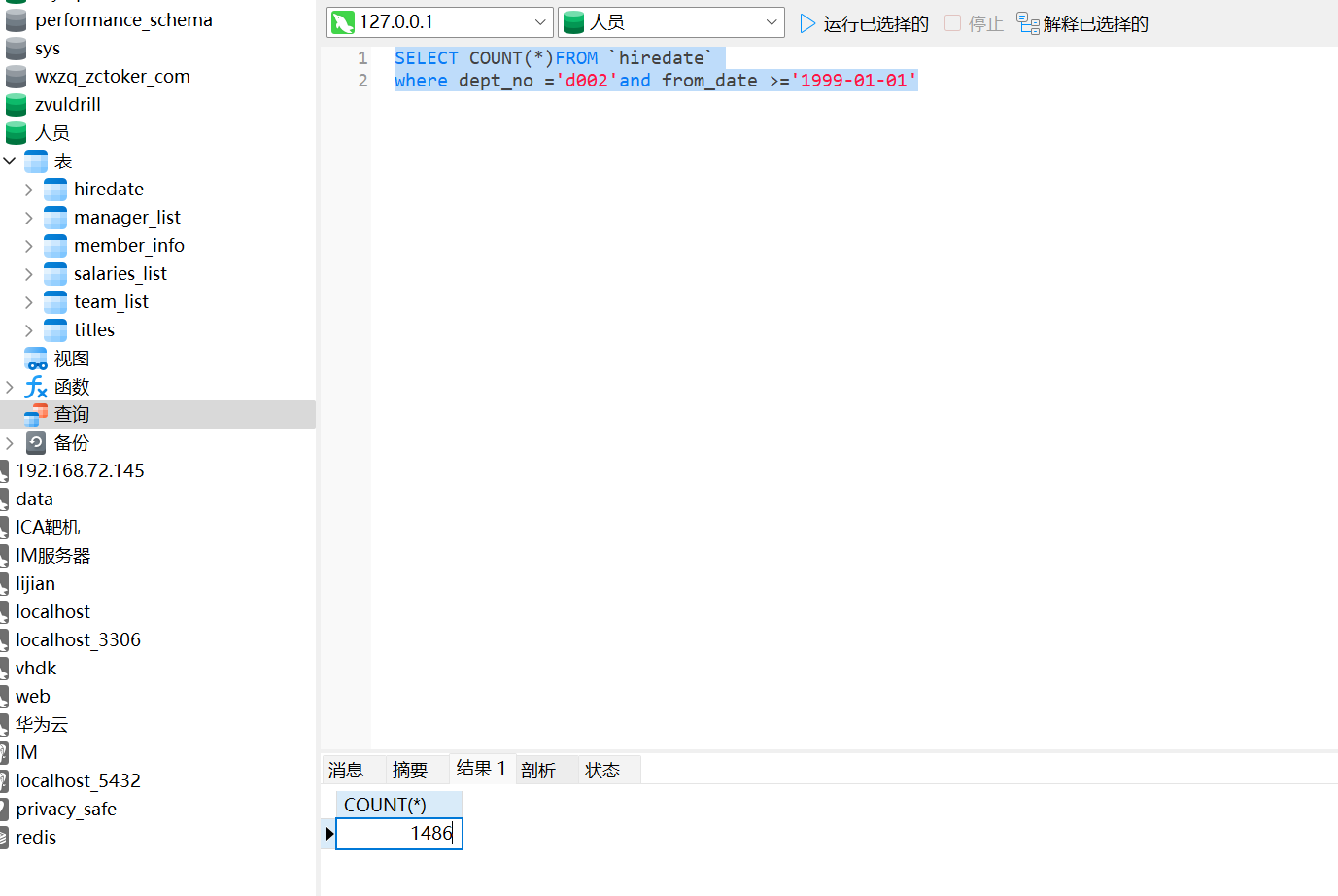Select the 结果 1 tab
The image size is (1338, 896).
(481, 768)
